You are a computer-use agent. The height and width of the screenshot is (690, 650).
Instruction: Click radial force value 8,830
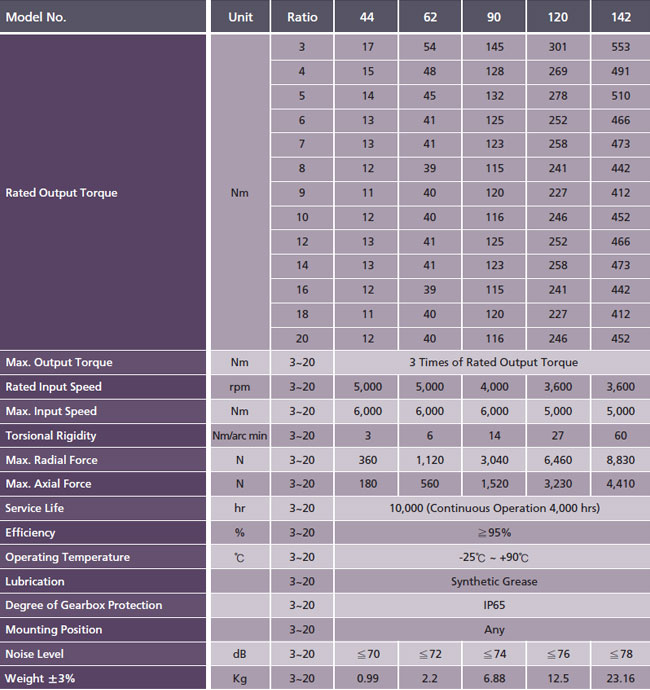click(x=621, y=460)
